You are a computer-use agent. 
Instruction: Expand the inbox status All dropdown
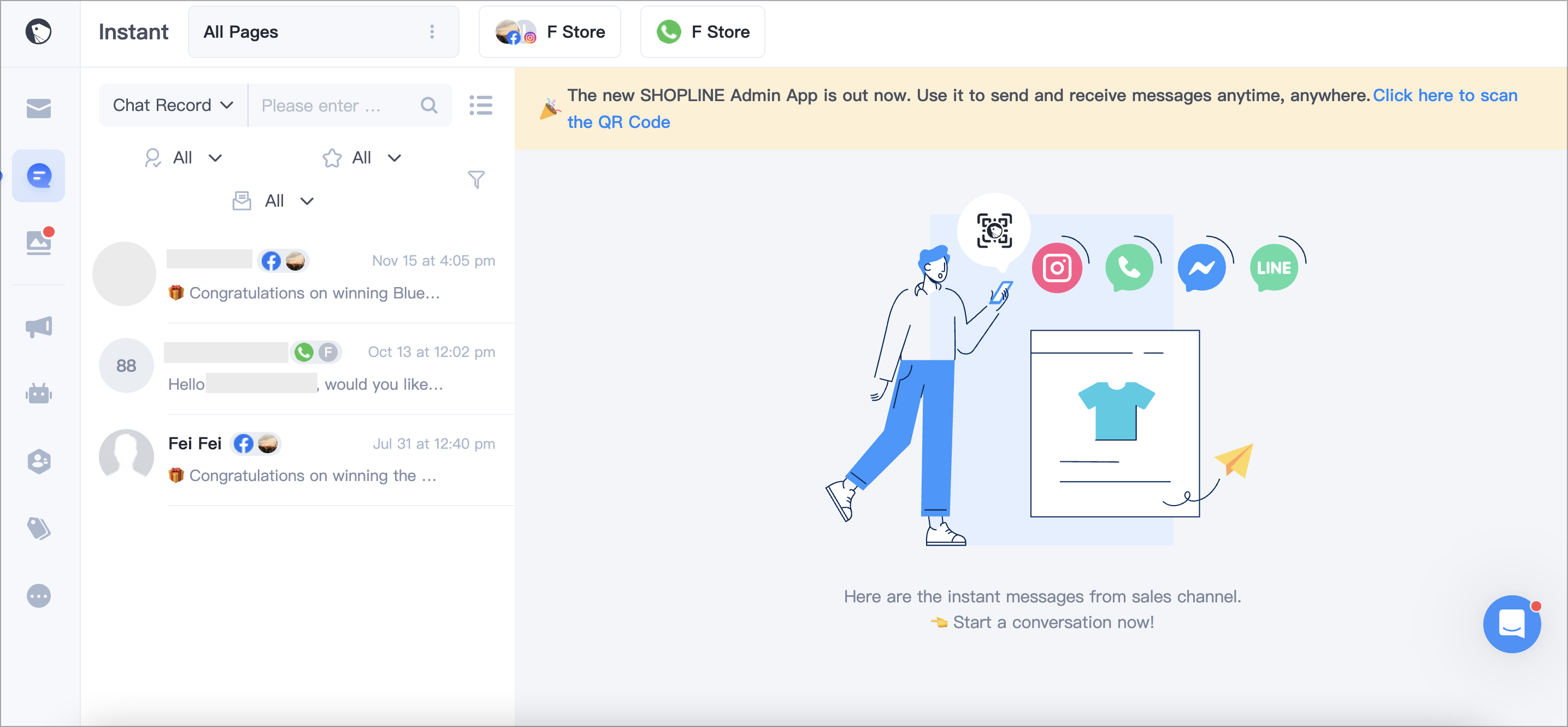[x=273, y=201]
